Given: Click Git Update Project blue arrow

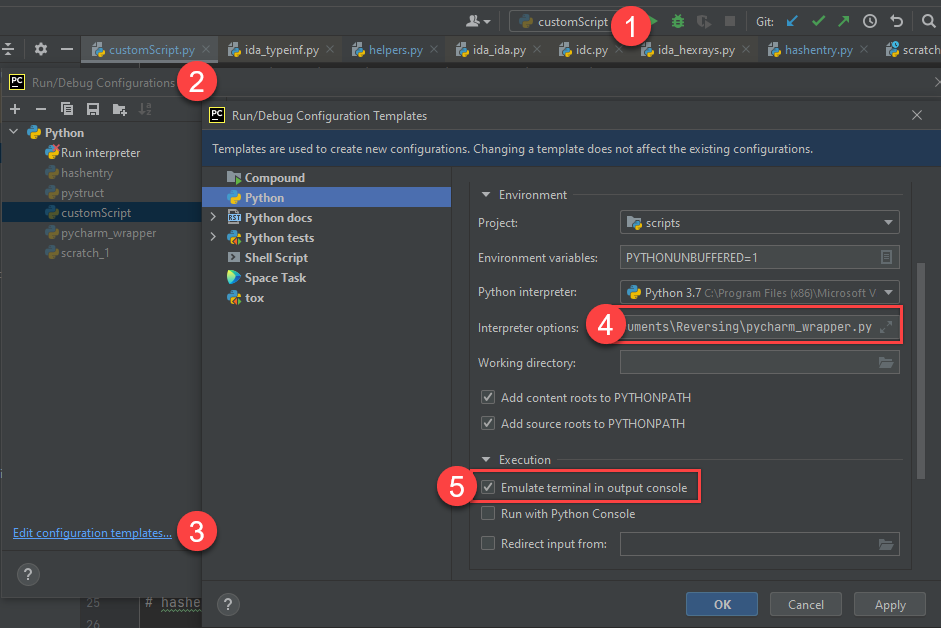Looking at the screenshot, I should [792, 22].
